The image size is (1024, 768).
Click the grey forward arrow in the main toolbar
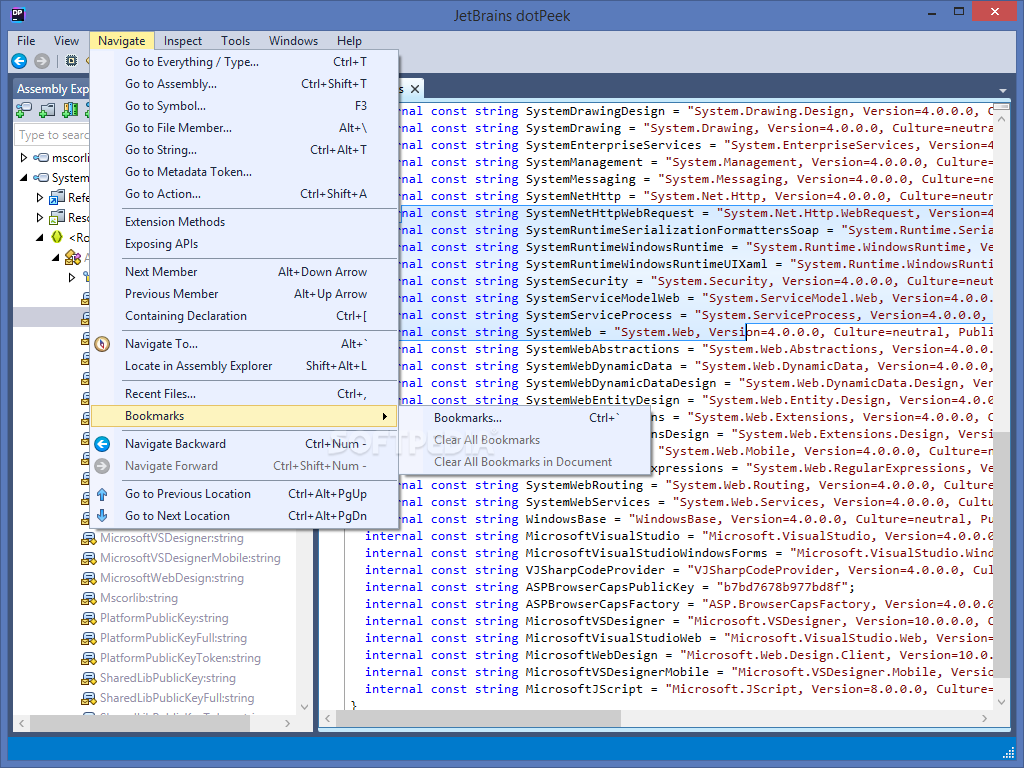click(x=42, y=61)
